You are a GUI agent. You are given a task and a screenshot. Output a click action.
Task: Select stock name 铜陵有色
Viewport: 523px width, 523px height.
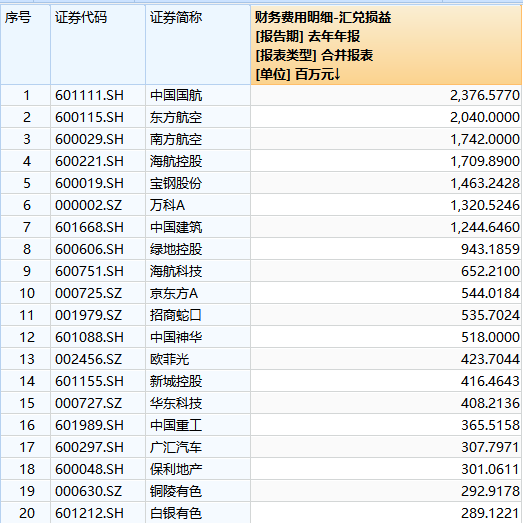pos(176,492)
